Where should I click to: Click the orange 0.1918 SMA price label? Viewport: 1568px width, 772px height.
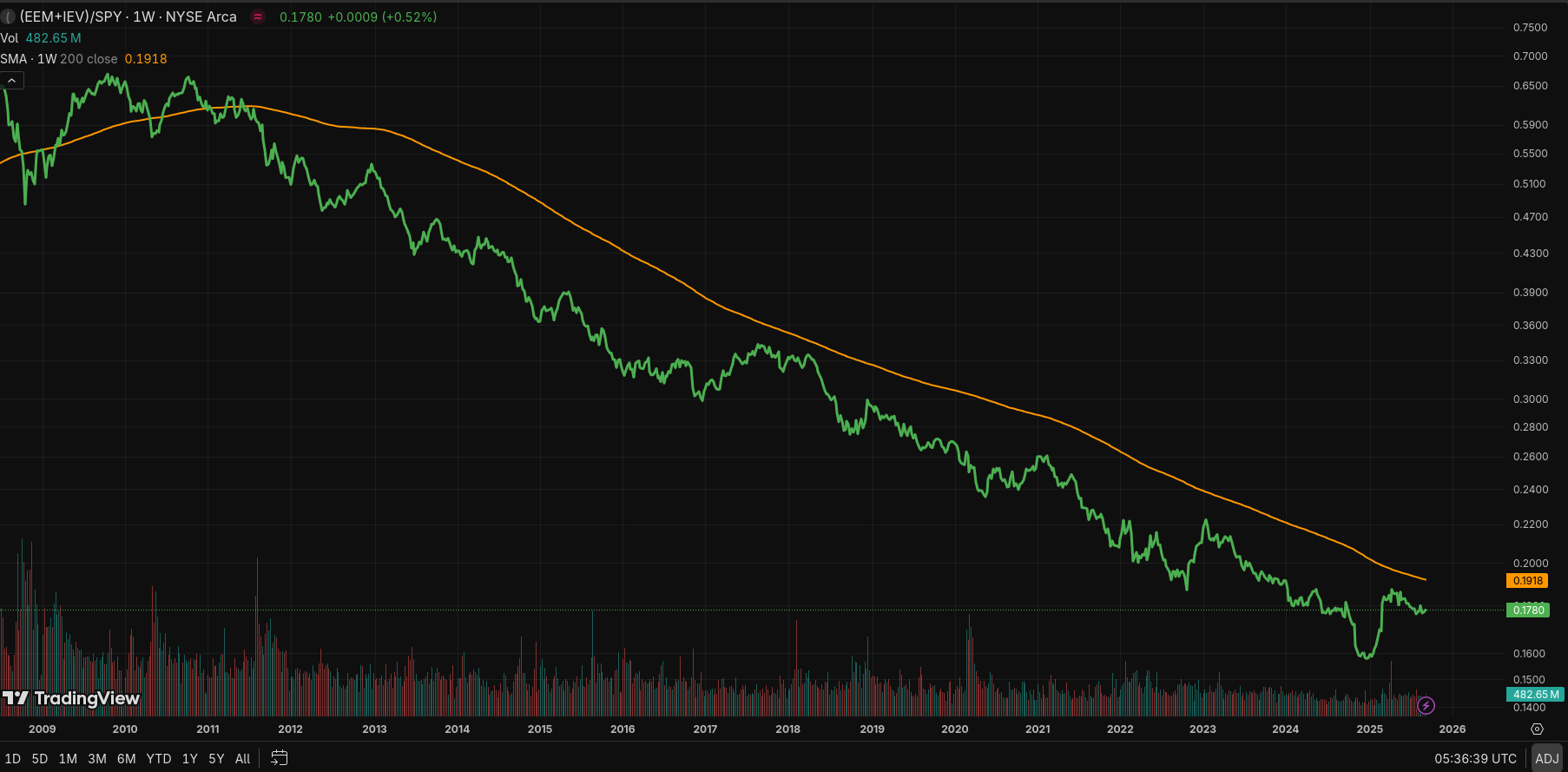[1528, 581]
